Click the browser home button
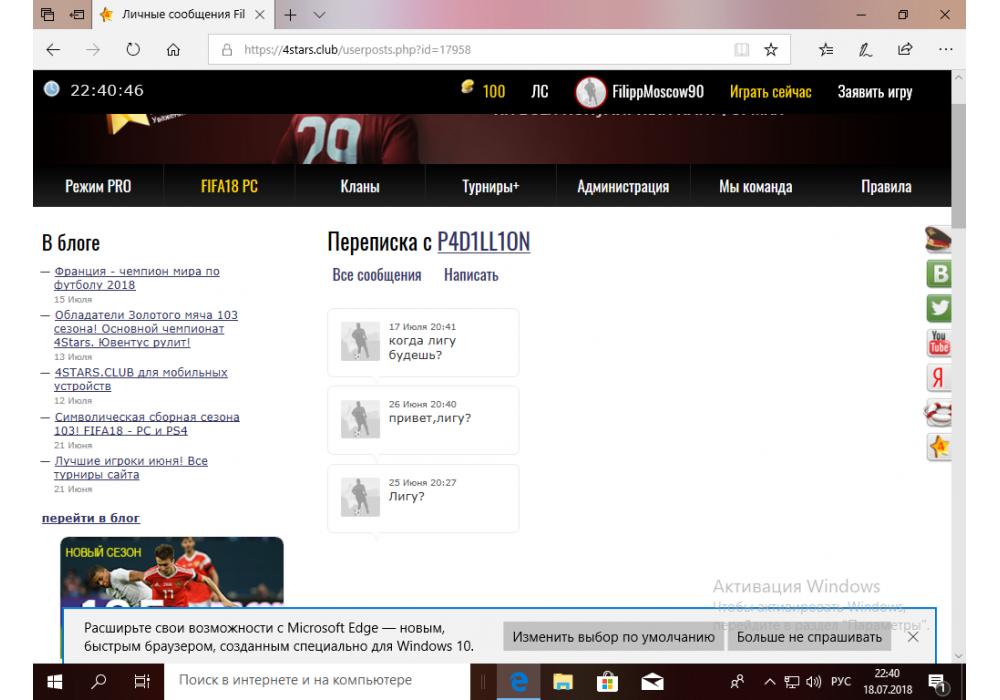 pos(173,50)
